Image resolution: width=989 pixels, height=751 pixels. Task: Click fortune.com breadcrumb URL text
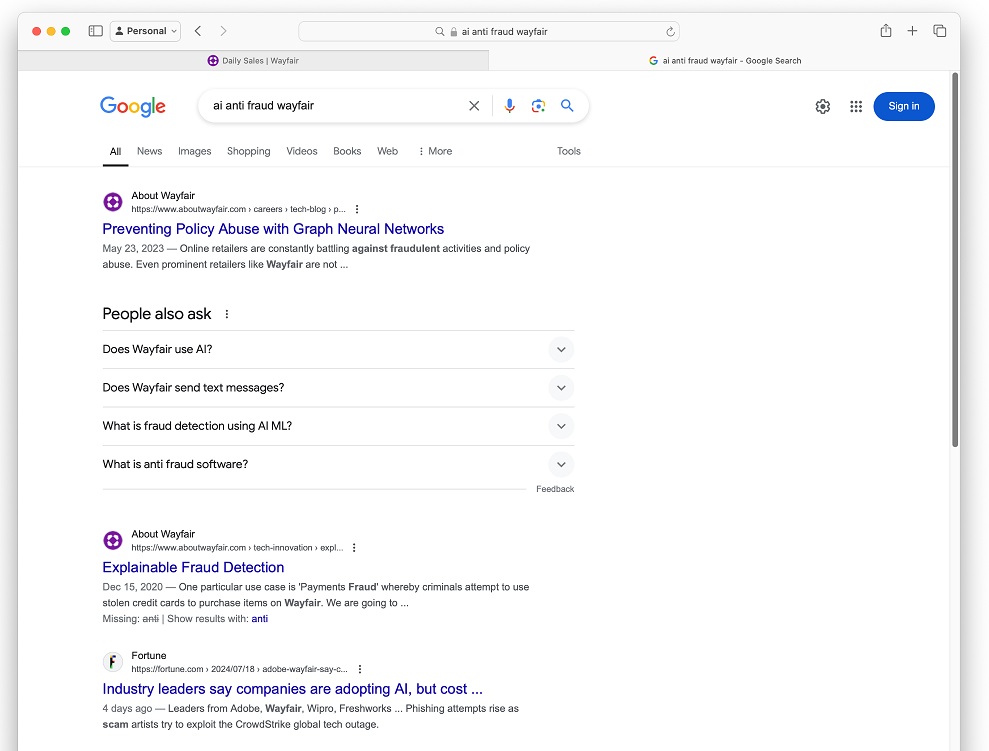click(239, 669)
